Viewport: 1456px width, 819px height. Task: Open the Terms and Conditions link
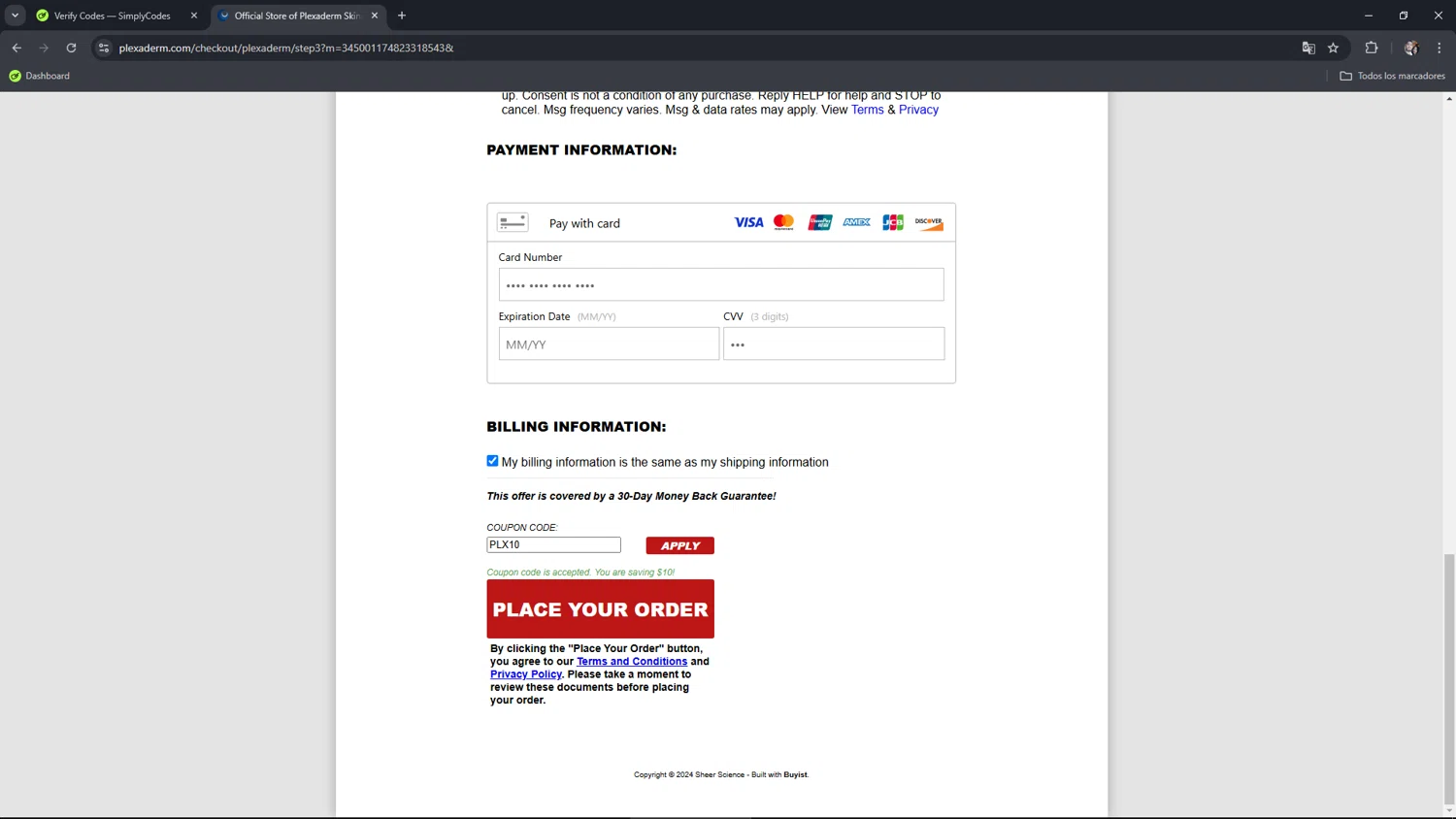click(x=632, y=661)
